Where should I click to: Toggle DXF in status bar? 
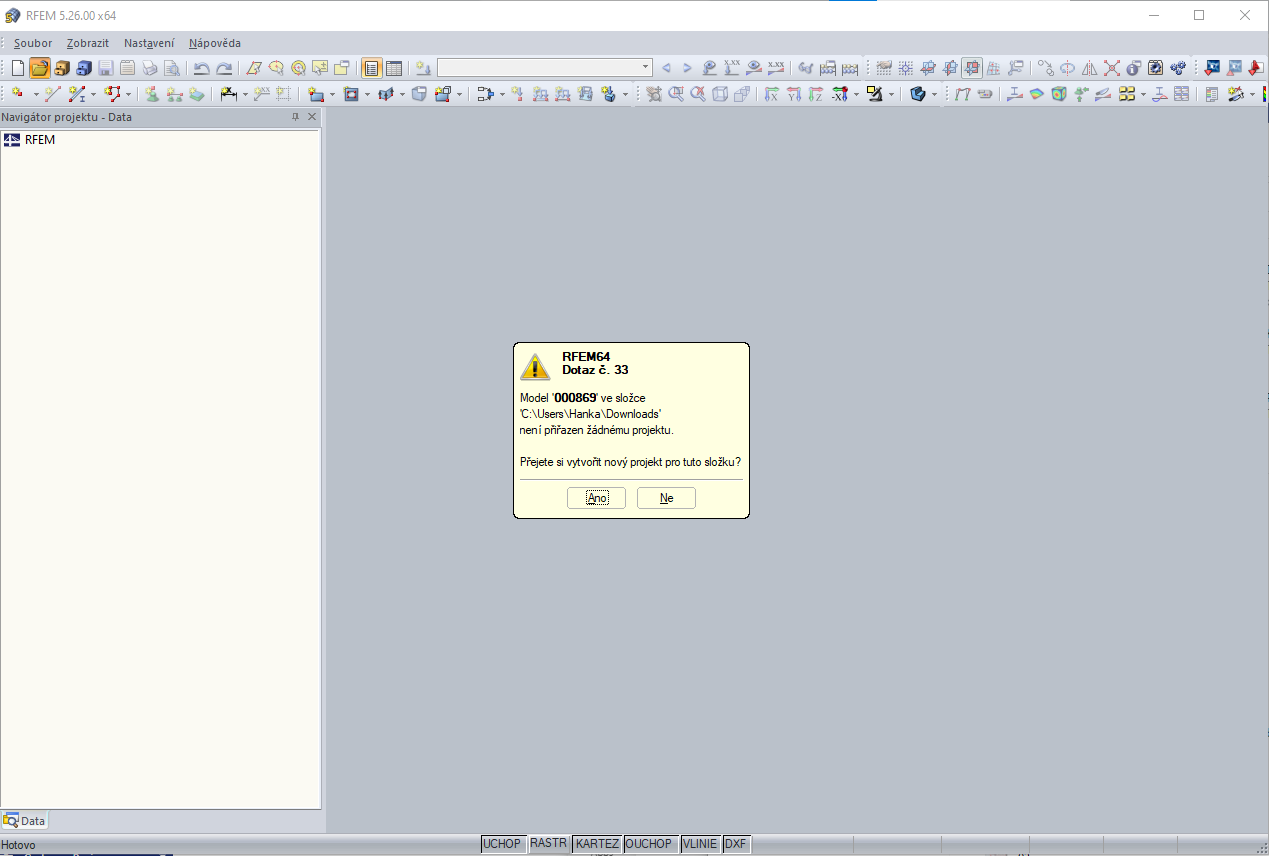[x=736, y=844]
